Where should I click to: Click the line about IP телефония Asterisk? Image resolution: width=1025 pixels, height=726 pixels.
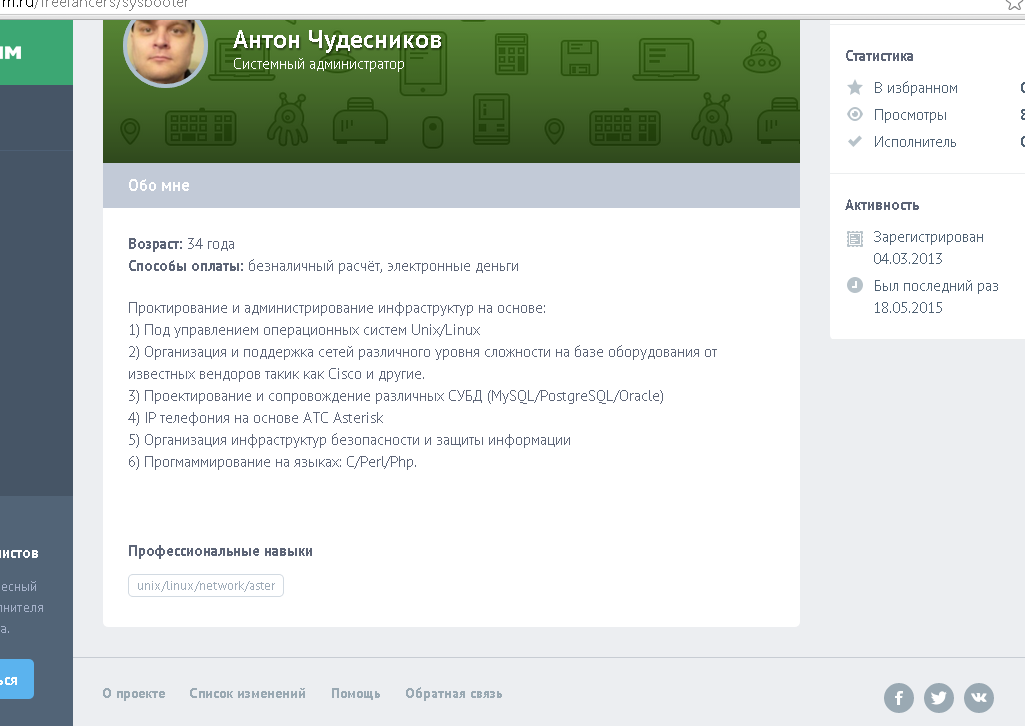(x=256, y=418)
